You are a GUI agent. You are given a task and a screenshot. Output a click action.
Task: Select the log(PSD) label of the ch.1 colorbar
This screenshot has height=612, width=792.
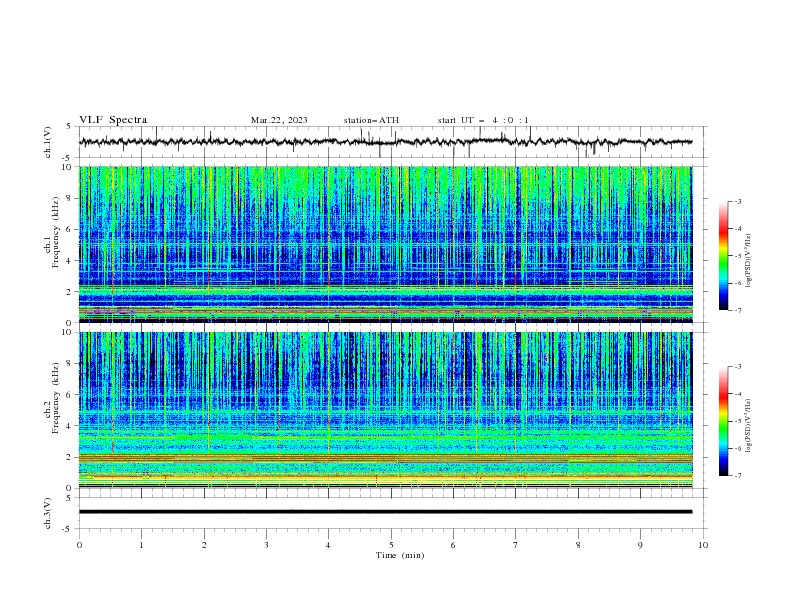point(749,261)
